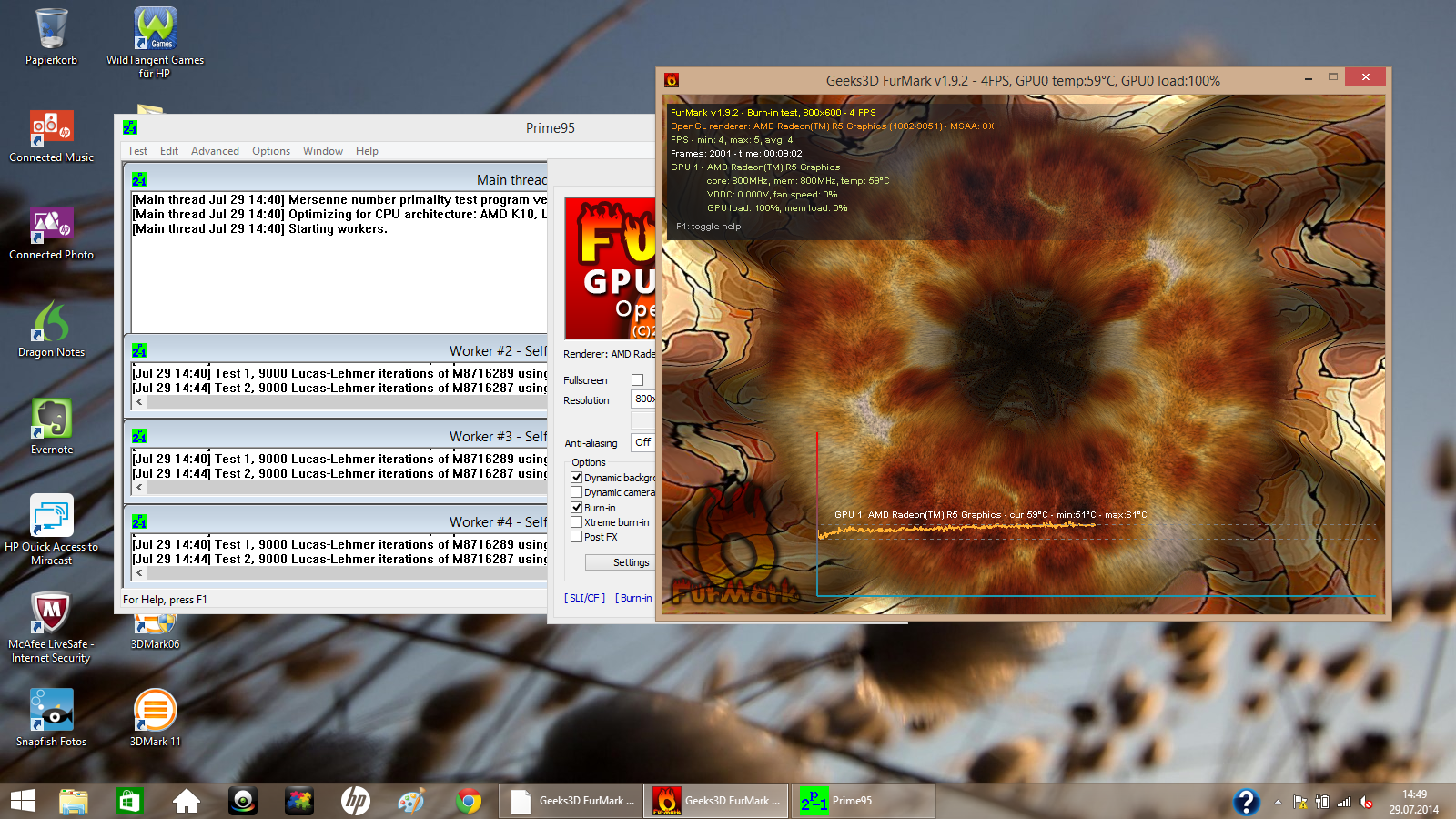Launch the Connected Photo desktop icon

[x=51, y=234]
